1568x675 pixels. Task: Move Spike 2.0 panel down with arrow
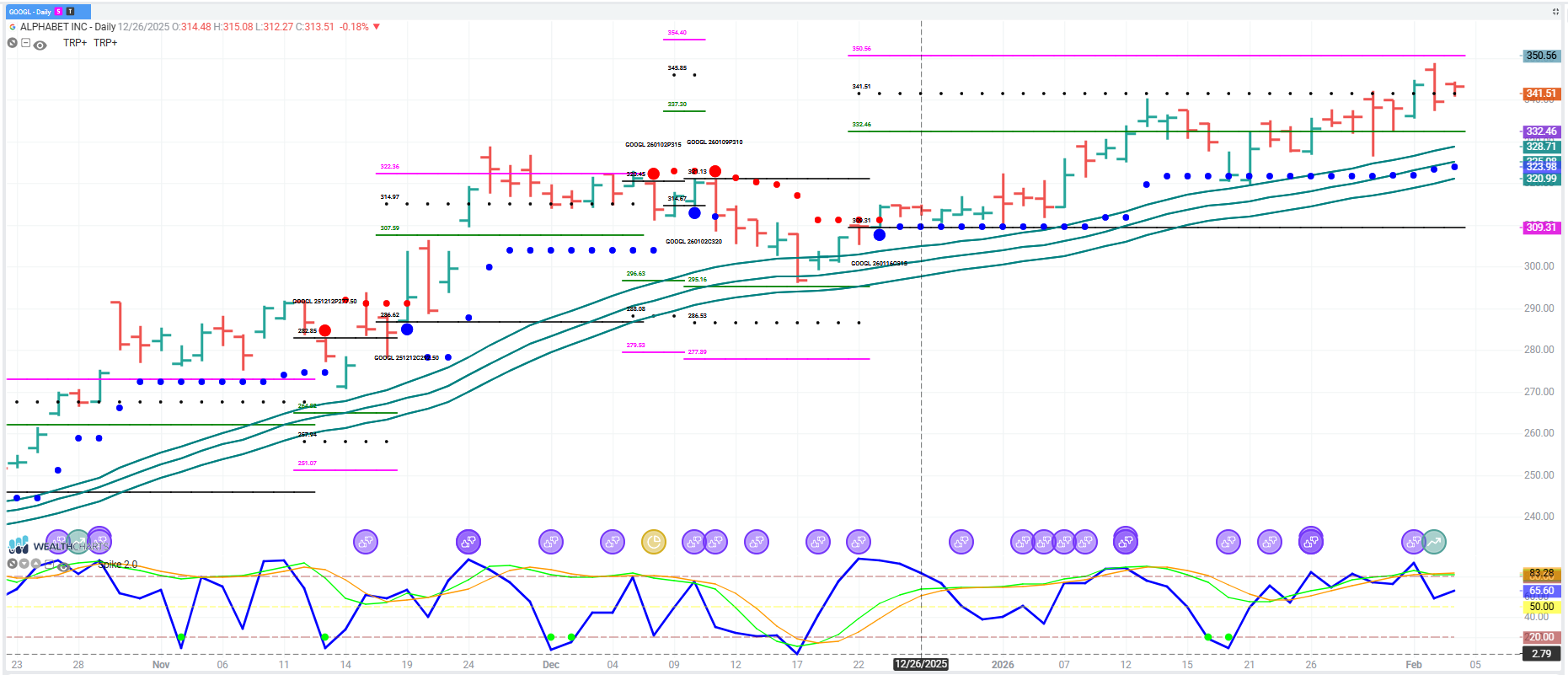tap(24, 564)
